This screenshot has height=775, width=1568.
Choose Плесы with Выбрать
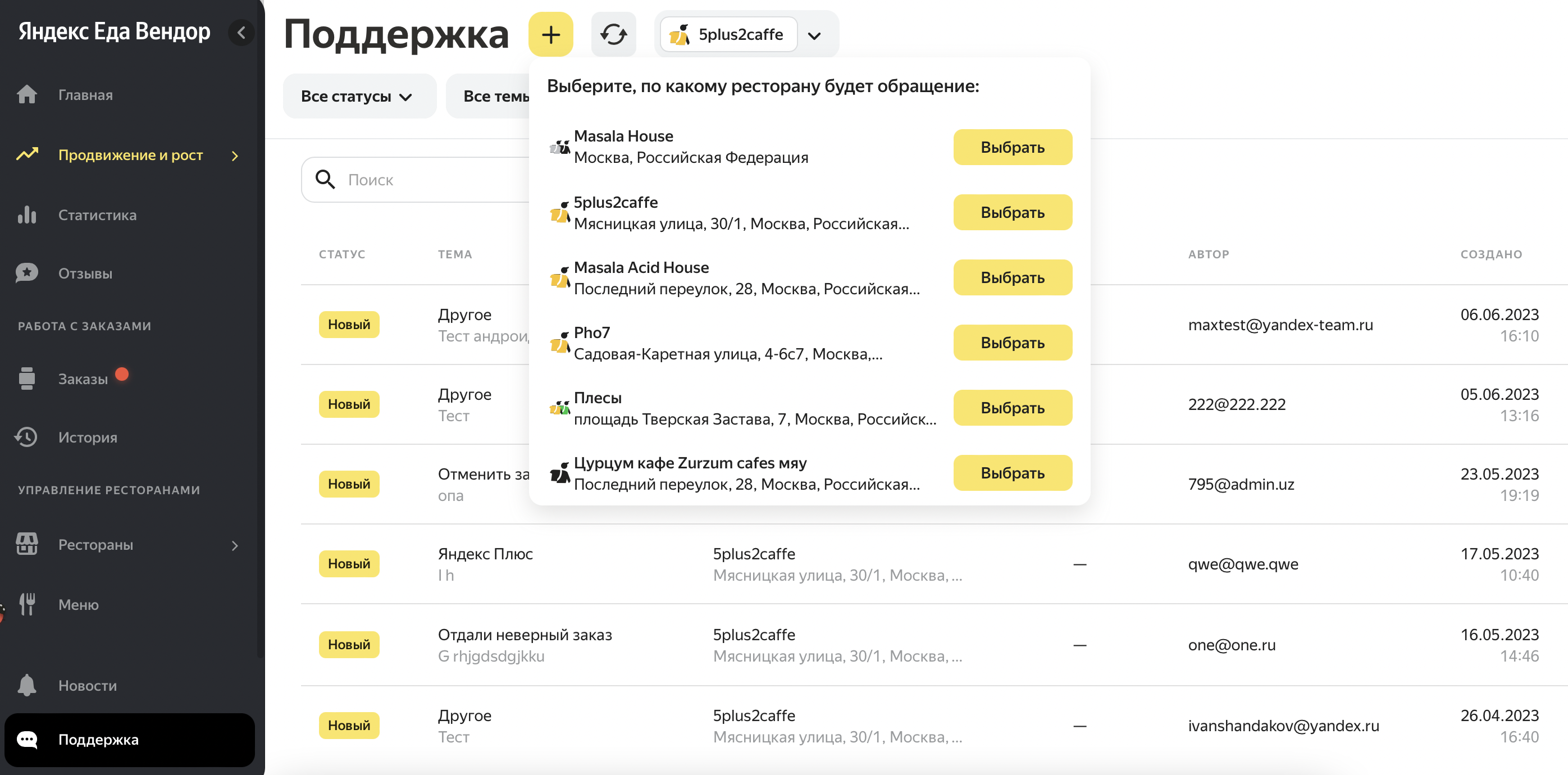tap(1012, 407)
